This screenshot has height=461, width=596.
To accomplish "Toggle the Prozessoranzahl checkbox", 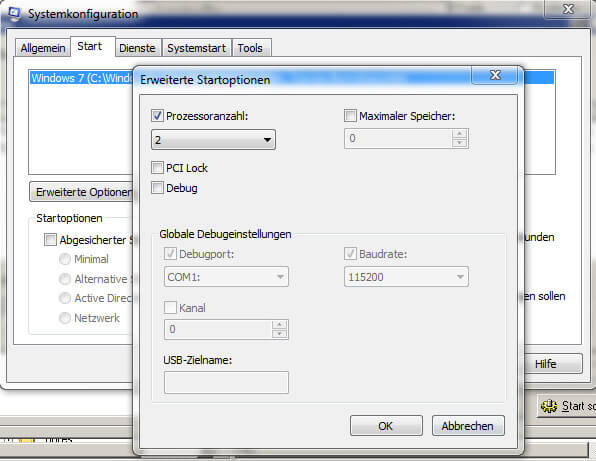I will [157, 116].
